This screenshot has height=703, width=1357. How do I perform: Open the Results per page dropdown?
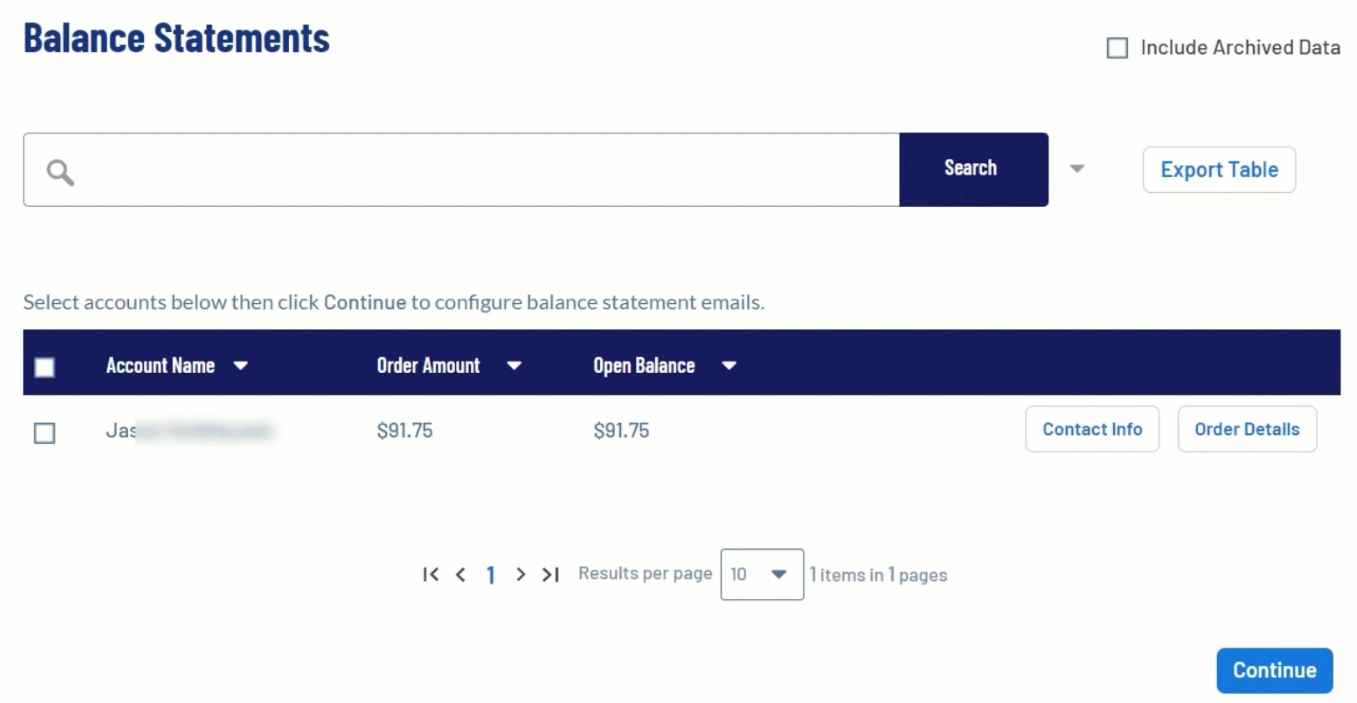pyautogui.click(x=762, y=575)
